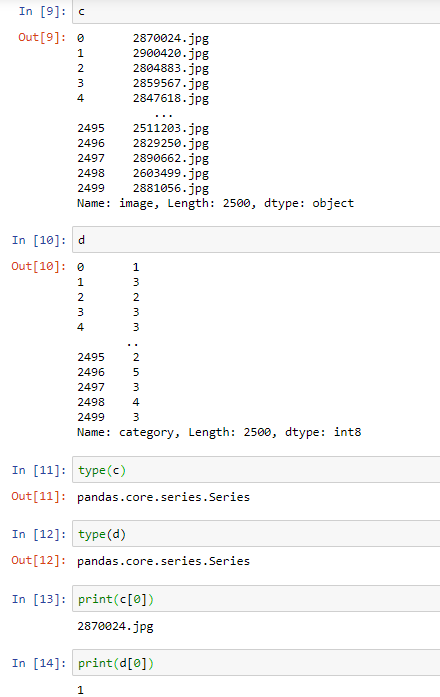Viewport: 440px width, 697px height.
Task: Select the Out[10] prompt label
Action: point(39,266)
